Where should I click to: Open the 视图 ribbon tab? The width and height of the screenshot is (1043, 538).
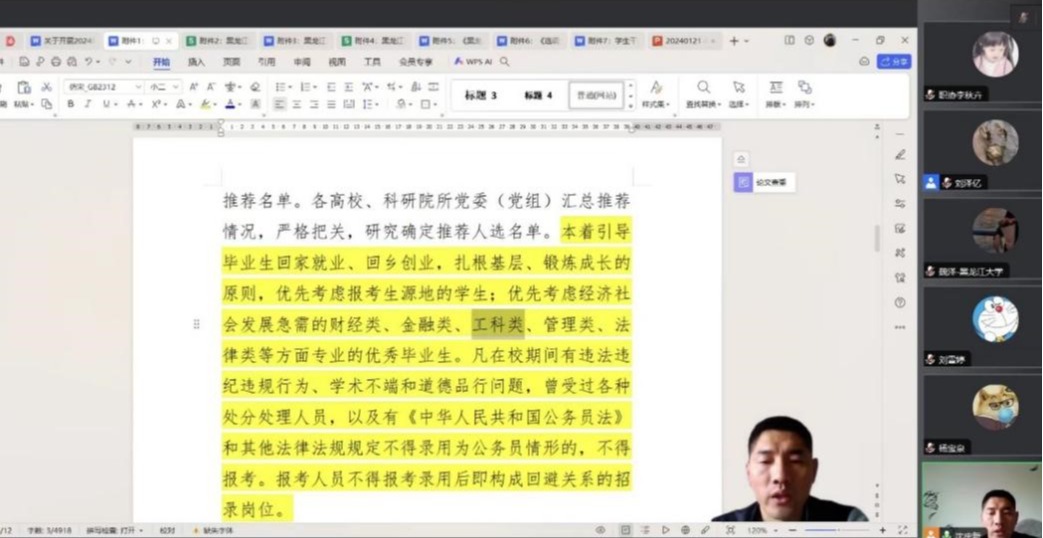pos(337,62)
